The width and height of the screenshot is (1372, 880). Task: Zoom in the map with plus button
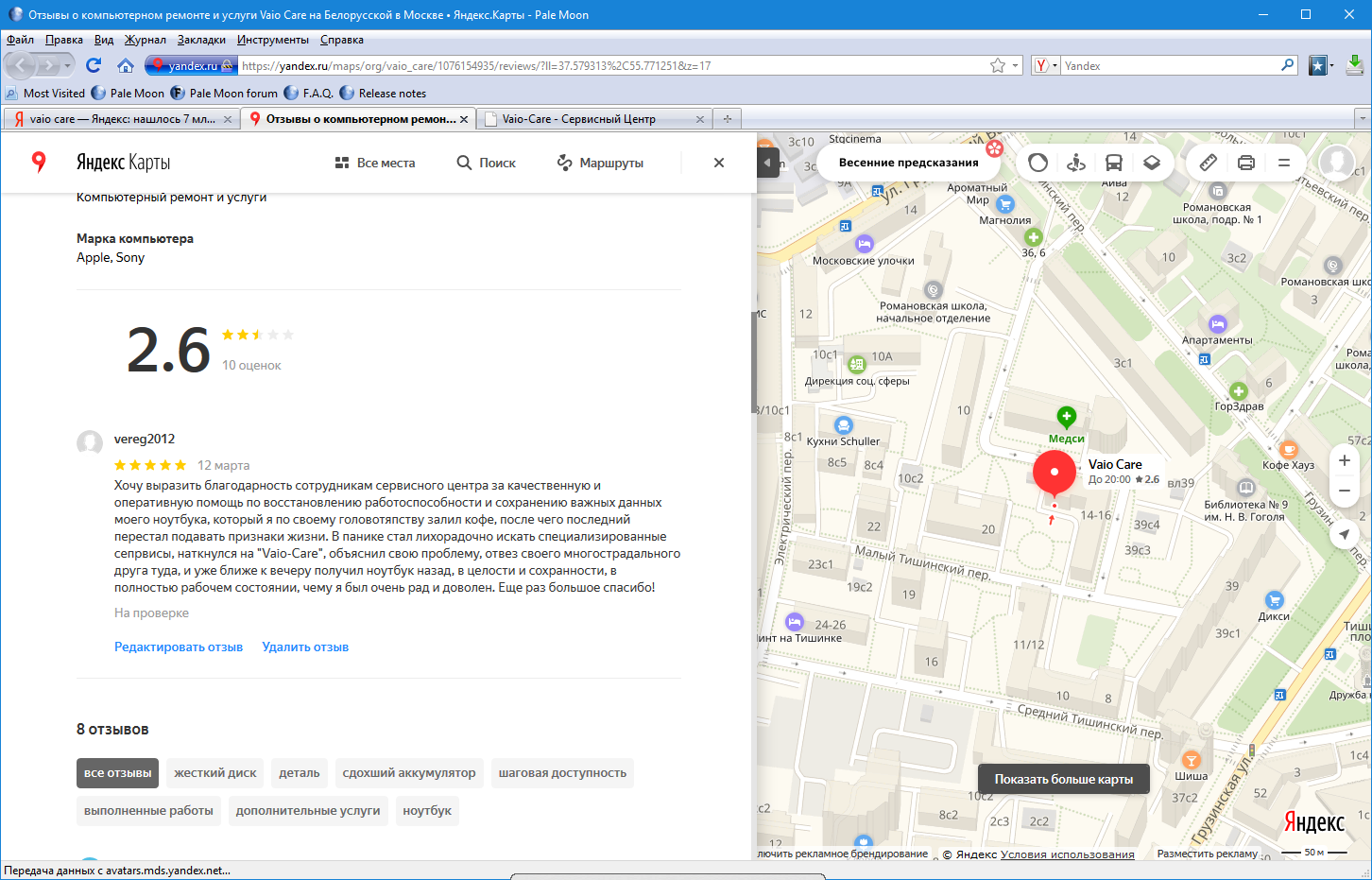pos(1345,460)
